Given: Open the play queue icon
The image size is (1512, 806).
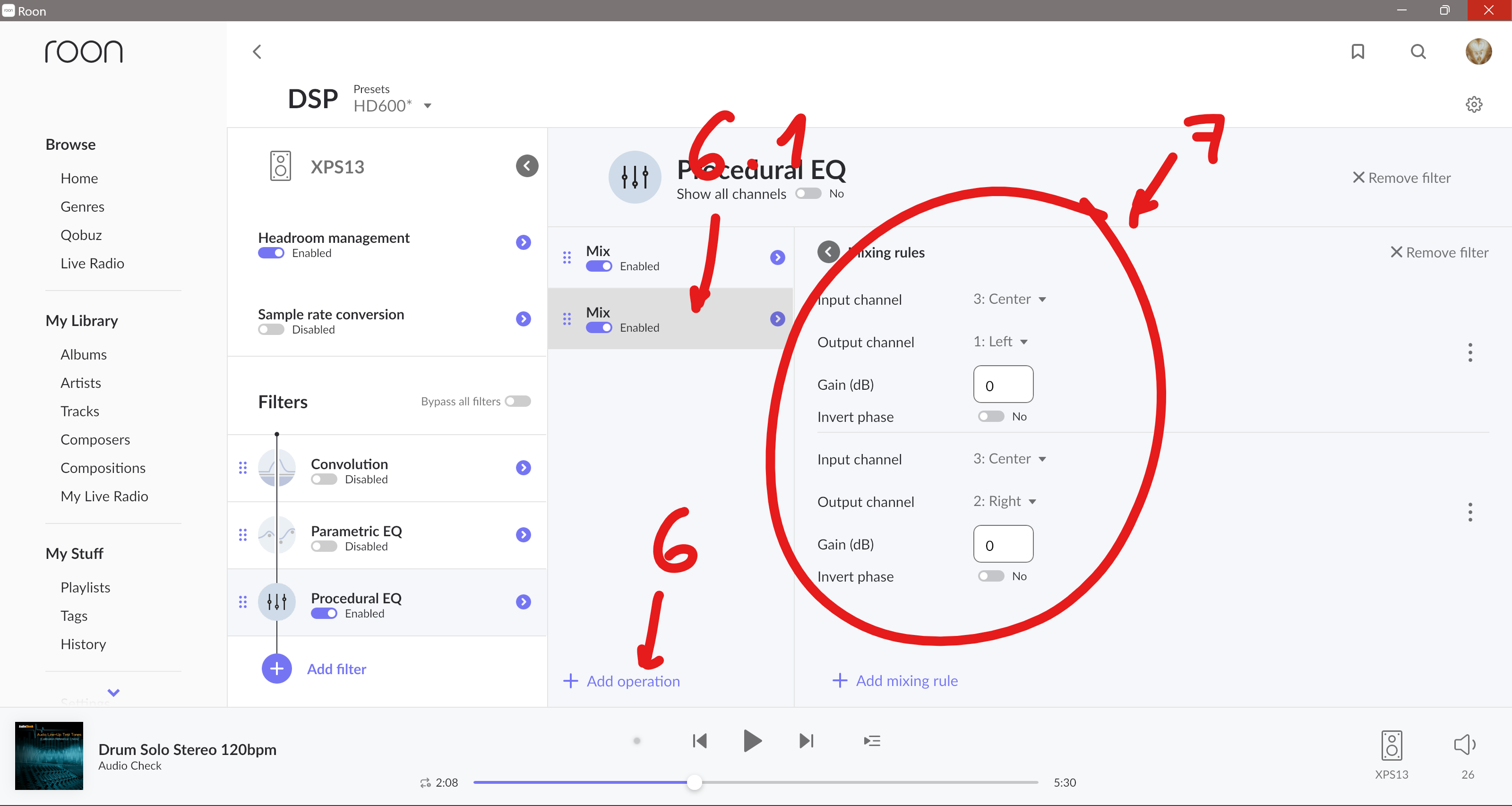Looking at the screenshot, I should (x=872, y=741).
